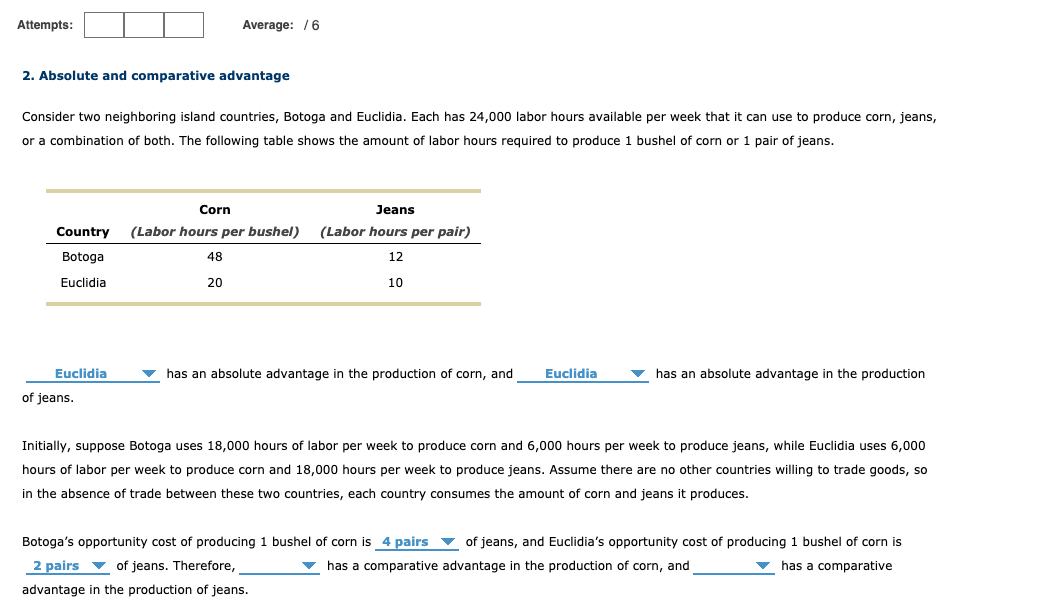Select the 'Euclidia' answer for corn production

point(82,373)
